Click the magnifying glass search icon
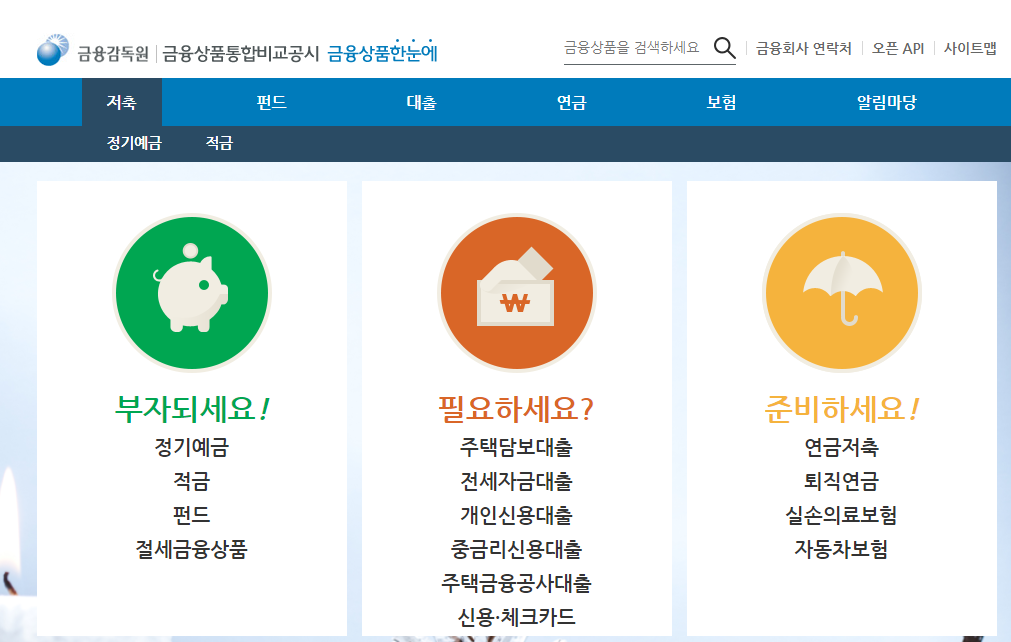Viewport: 1011px width, 642px height. (724, 48)
